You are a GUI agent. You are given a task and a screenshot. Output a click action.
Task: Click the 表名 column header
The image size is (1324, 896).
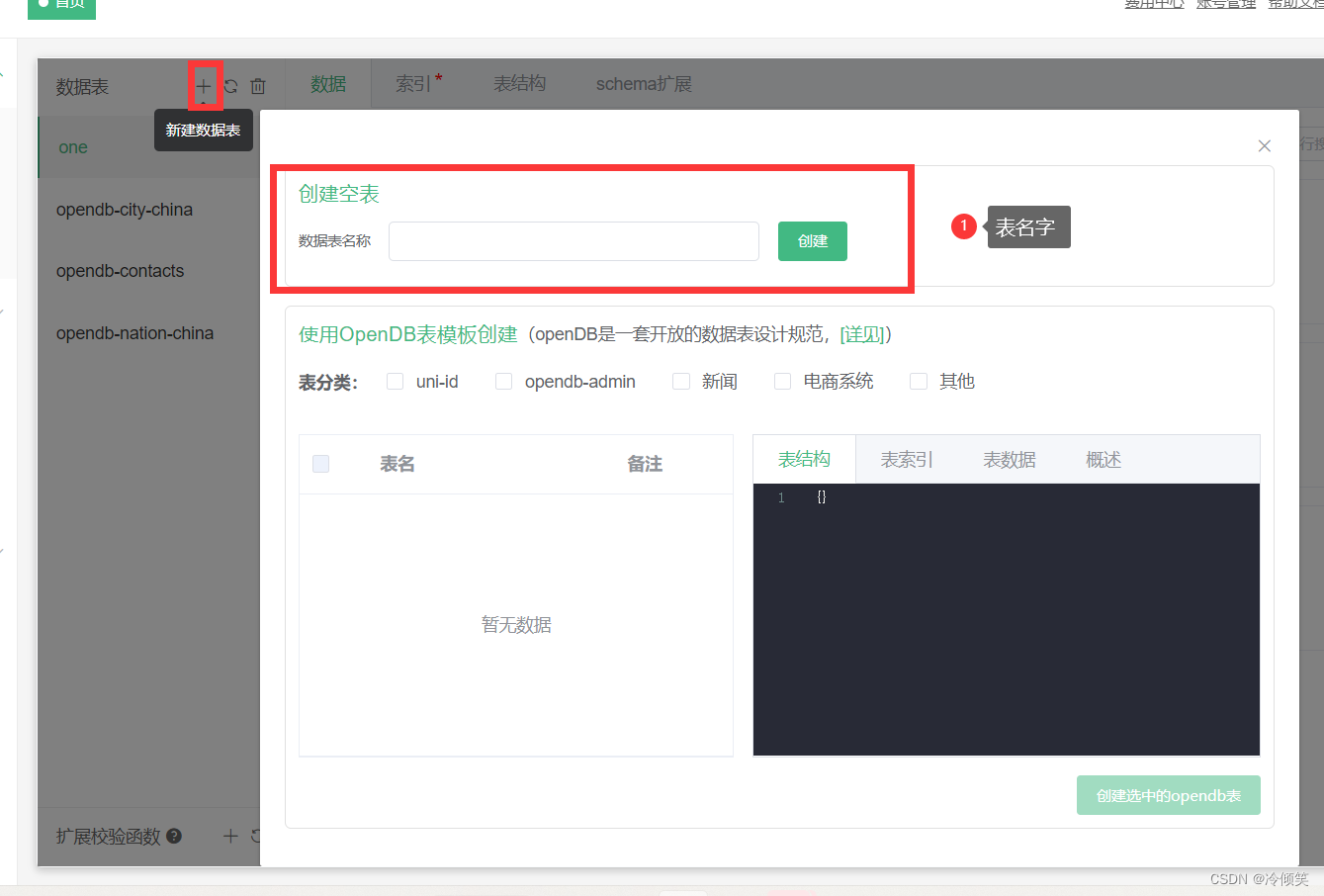pos(397,464)
